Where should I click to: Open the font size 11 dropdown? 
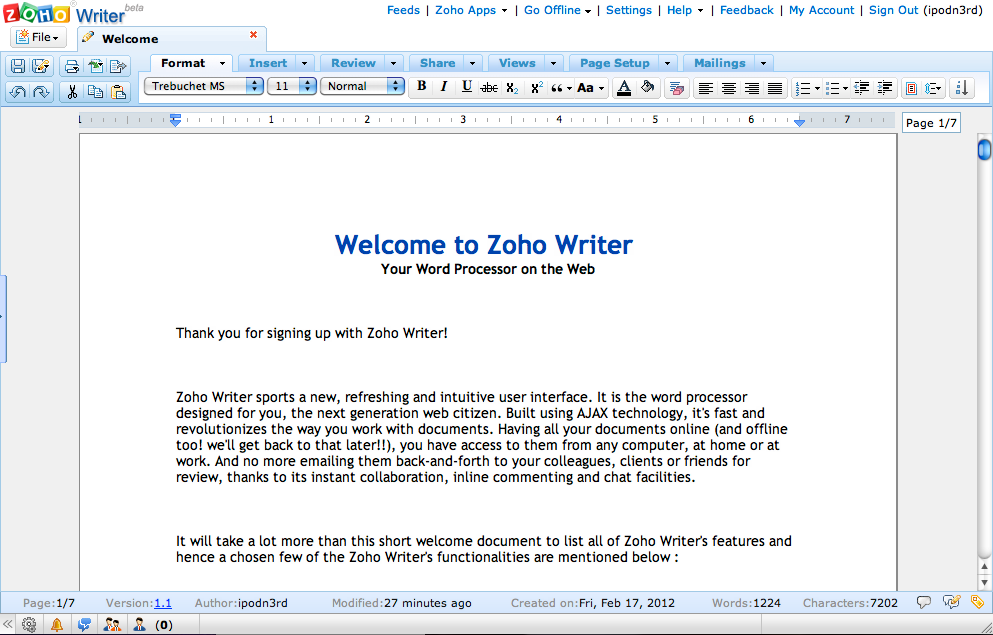pyautogui.click(x=292, y=86)
